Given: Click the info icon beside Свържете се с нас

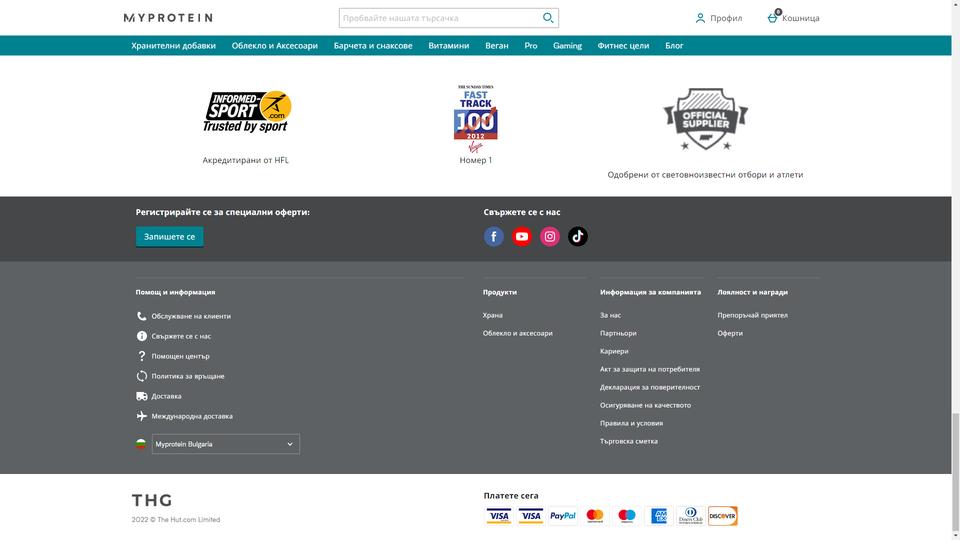Looking at the screenshot, I should (x=141, y=336).
